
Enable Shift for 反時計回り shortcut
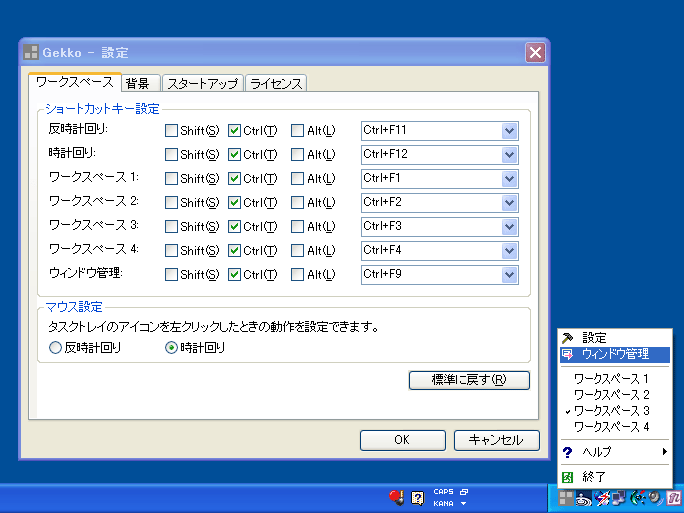point(171,130)
